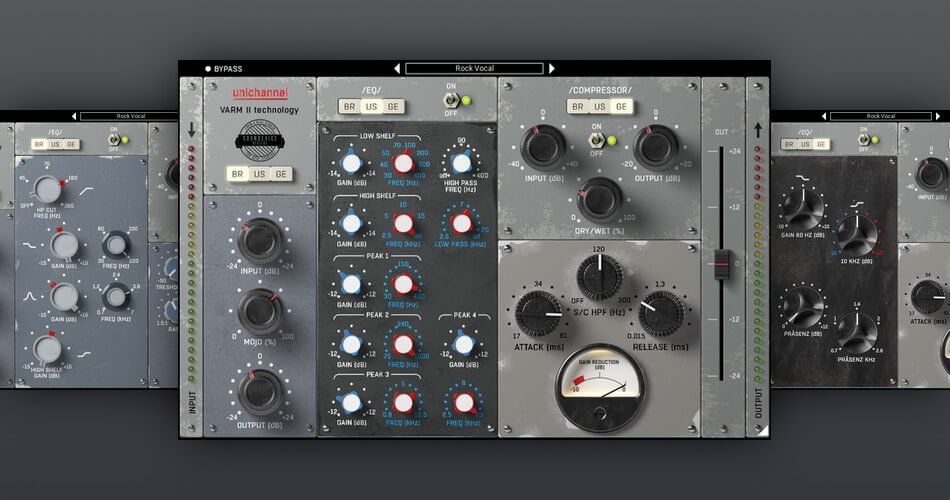Image resolution: width=950 pixels, height=500 pixels.
Task: Open Rock Vocal preset in left background window
Action: (x=129, y=116)
